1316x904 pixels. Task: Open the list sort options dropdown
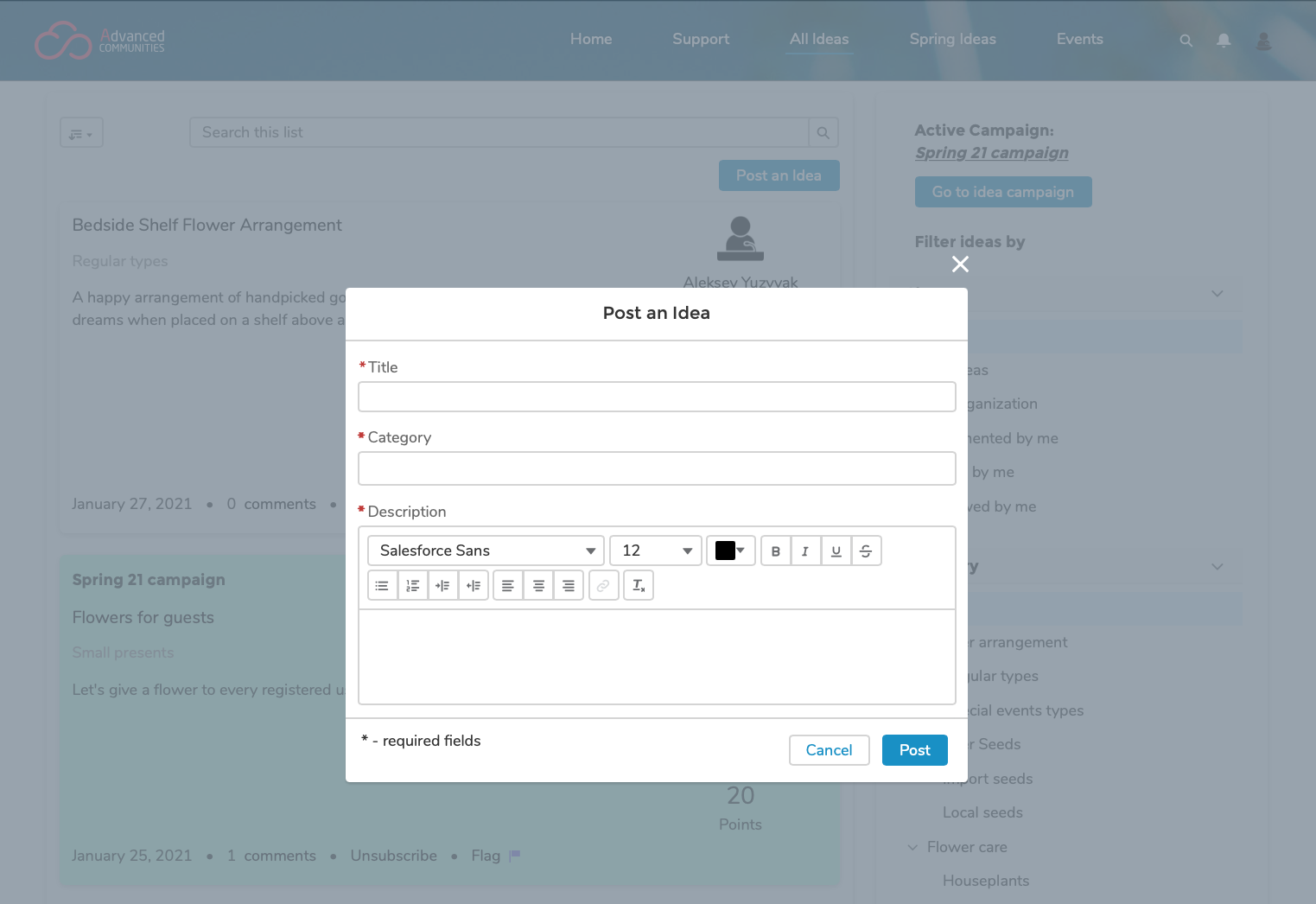[x=81, y=133]
